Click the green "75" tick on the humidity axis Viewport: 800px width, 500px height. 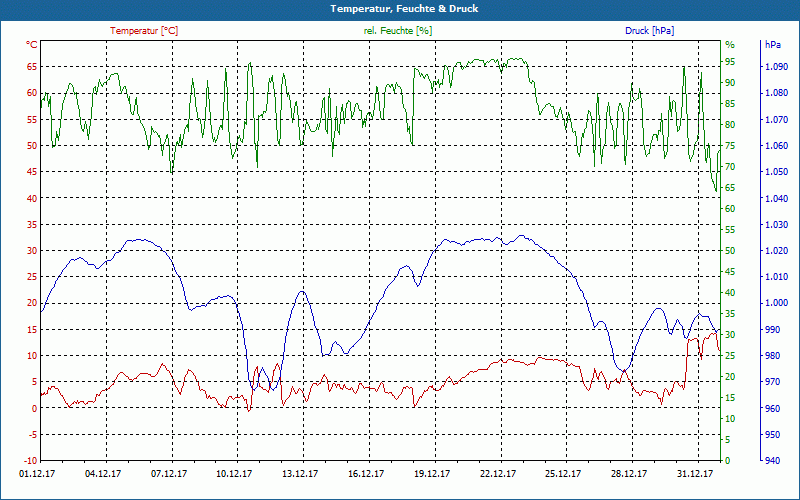[x=730, y=146]
